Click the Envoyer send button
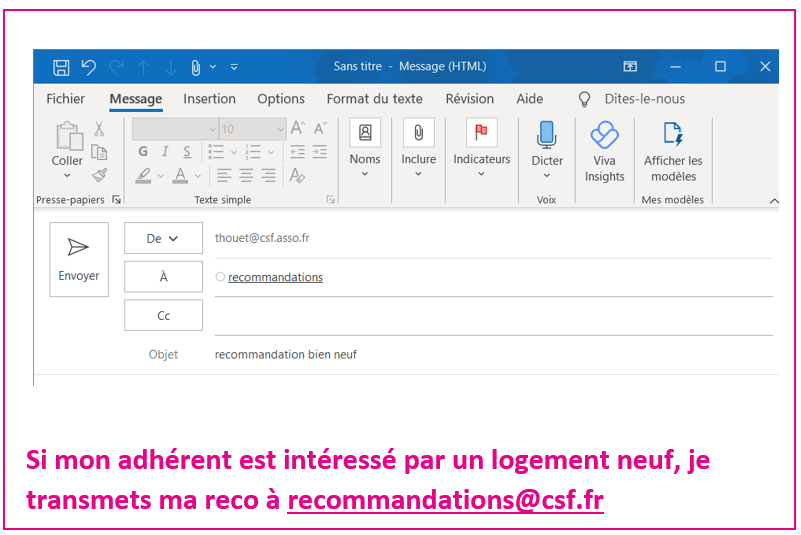801x535 pixels. (78, 259)
